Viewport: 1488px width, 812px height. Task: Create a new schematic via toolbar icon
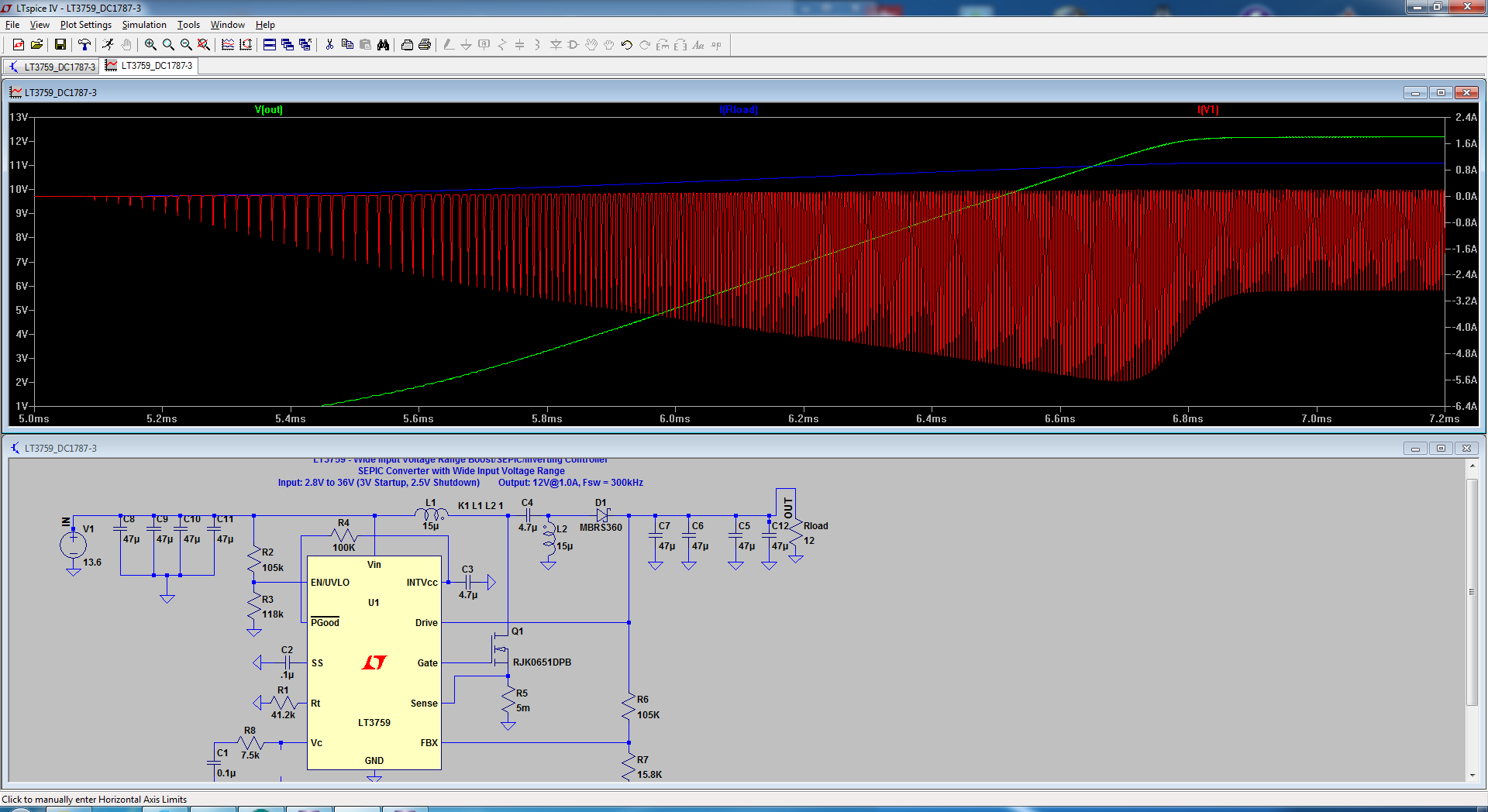click(19, 45)
